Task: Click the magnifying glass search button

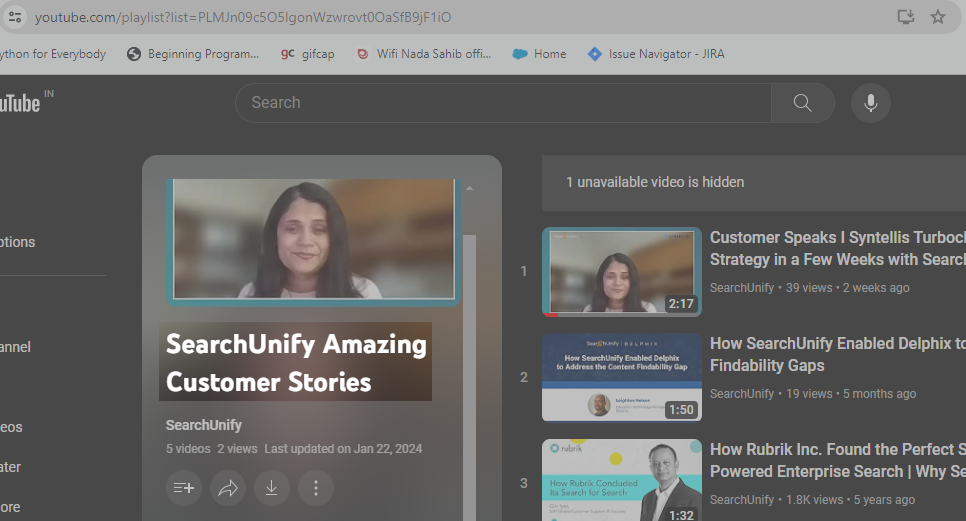Action: [x=802, y=103]
